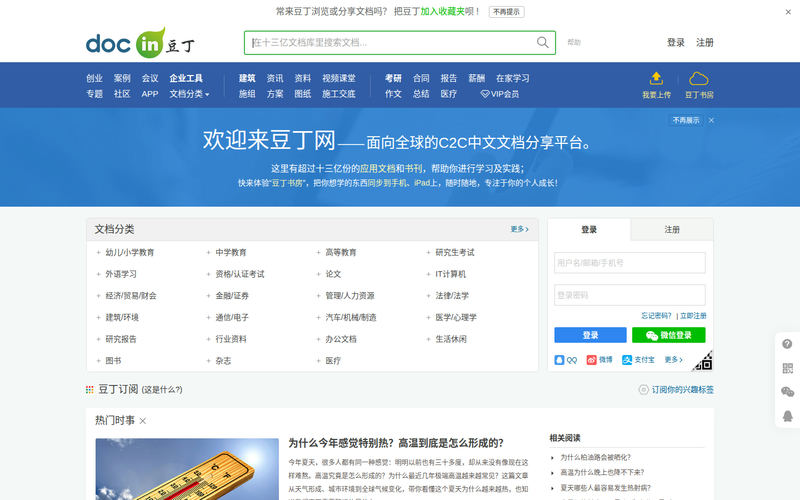Viewport: 800px width, 500px height.
Task: Click the 加入收藏夹 link
Action: [x=442, y=11]
